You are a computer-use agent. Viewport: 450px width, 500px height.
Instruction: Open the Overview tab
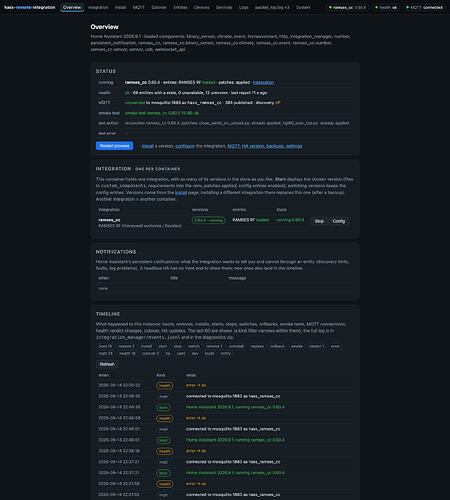tap(72, 7)
